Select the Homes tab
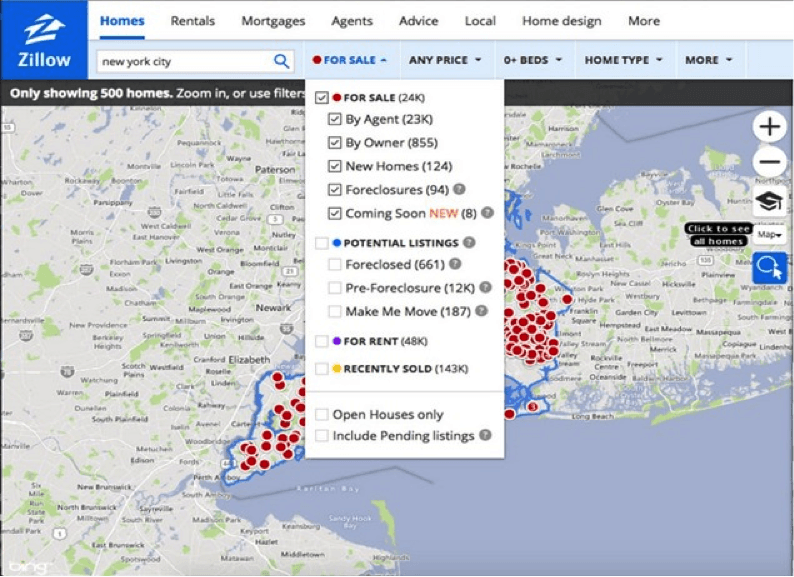This screenshot has width=794, height=577. click(x=122, y=21)
